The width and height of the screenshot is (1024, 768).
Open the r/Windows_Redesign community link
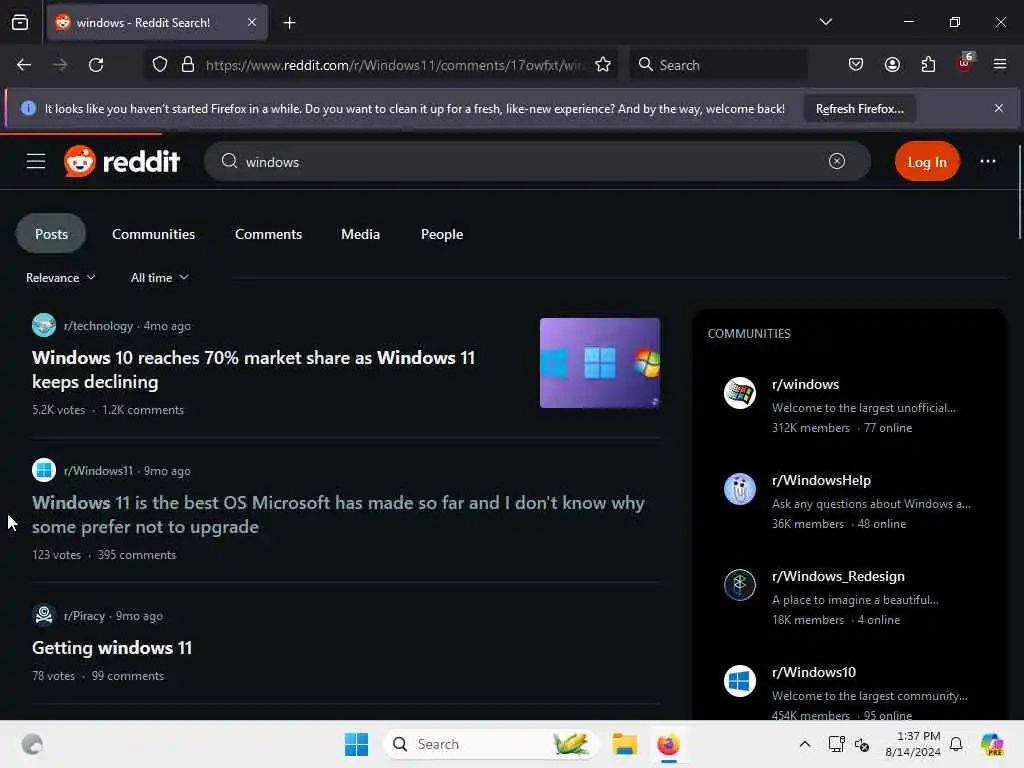pos(838,576)
